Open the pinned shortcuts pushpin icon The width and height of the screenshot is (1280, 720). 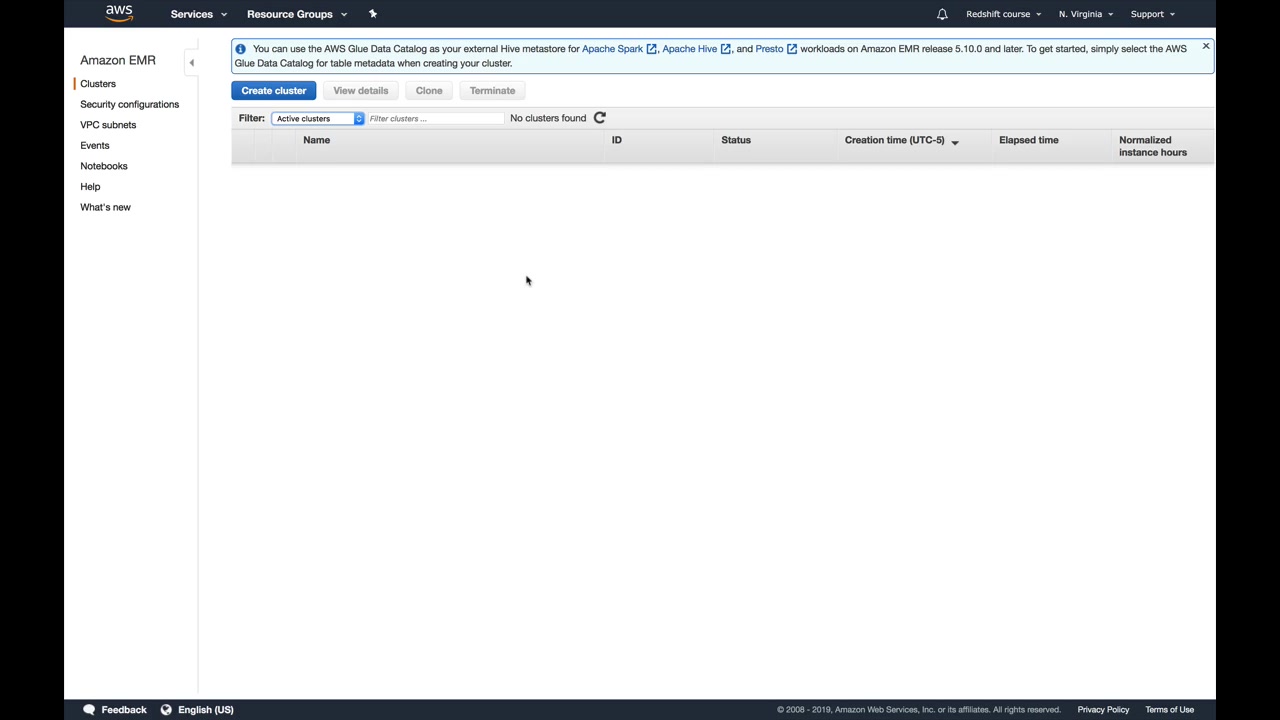pos(373,14)
